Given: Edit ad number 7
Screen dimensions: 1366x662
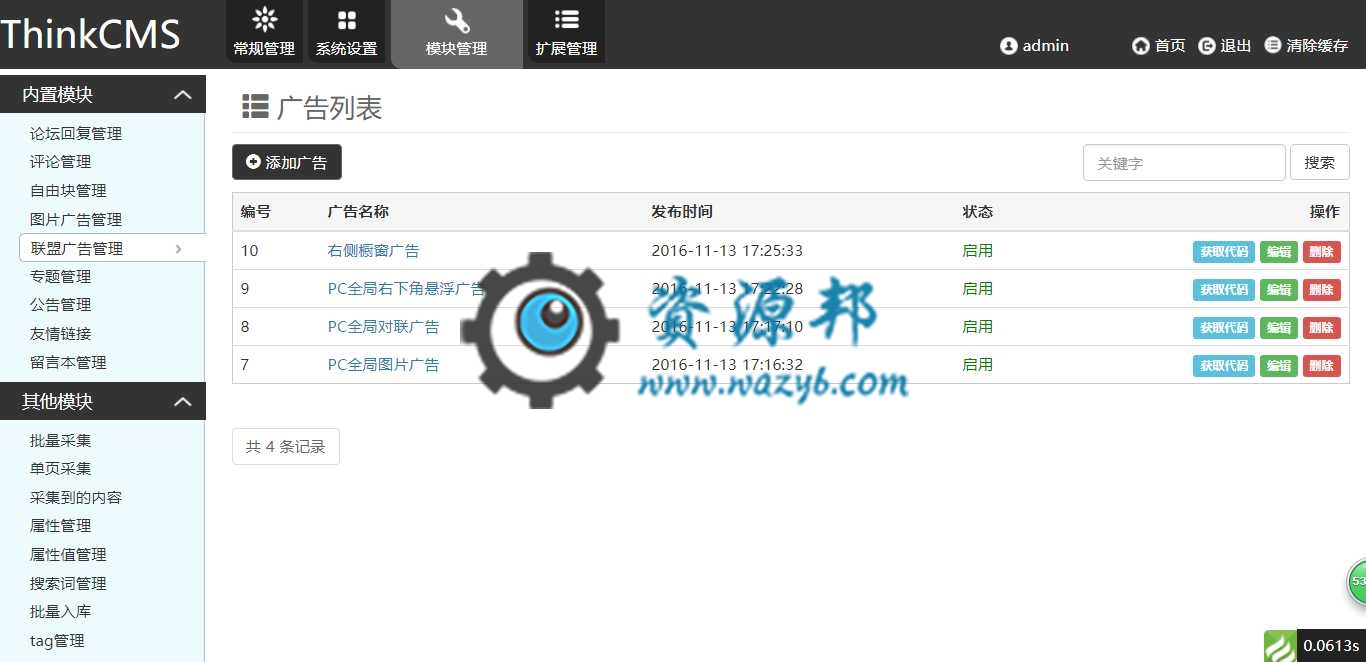Looking at the screenshot, I should (1279, 366).
